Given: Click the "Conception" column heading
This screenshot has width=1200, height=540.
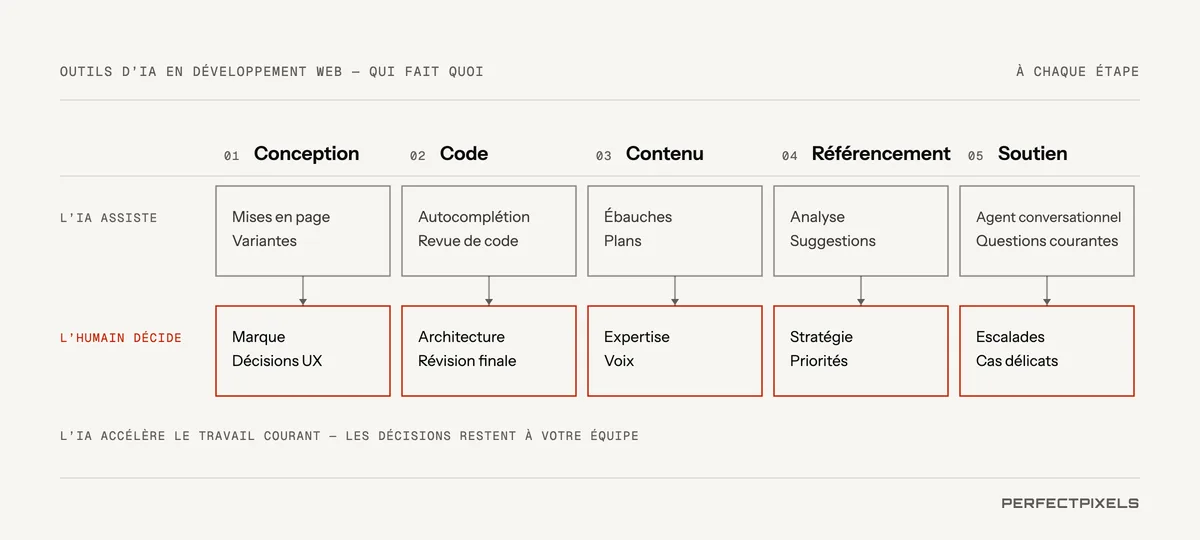Looking at the screenshot, I should coord(306,153).
